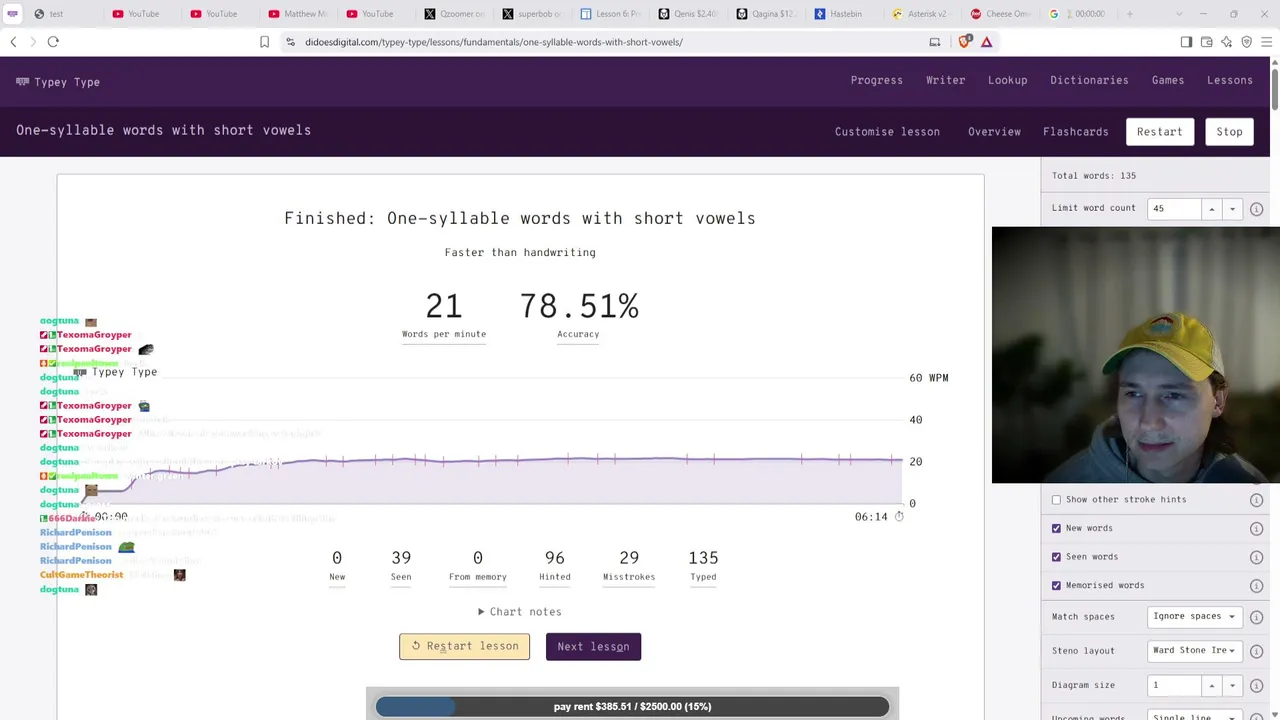View info for Limit word count
Screen dimensions: 1280x720
pos(1256,209)
